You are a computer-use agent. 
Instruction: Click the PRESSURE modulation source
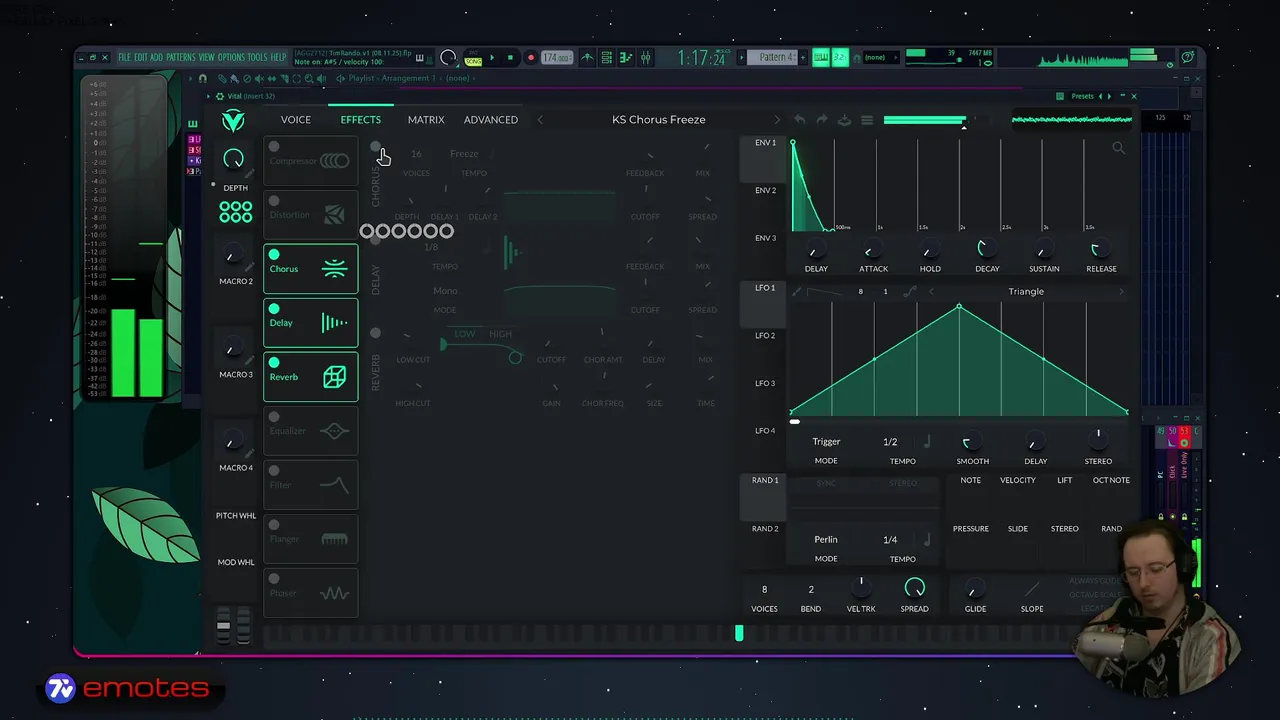[x=971, y=528]
